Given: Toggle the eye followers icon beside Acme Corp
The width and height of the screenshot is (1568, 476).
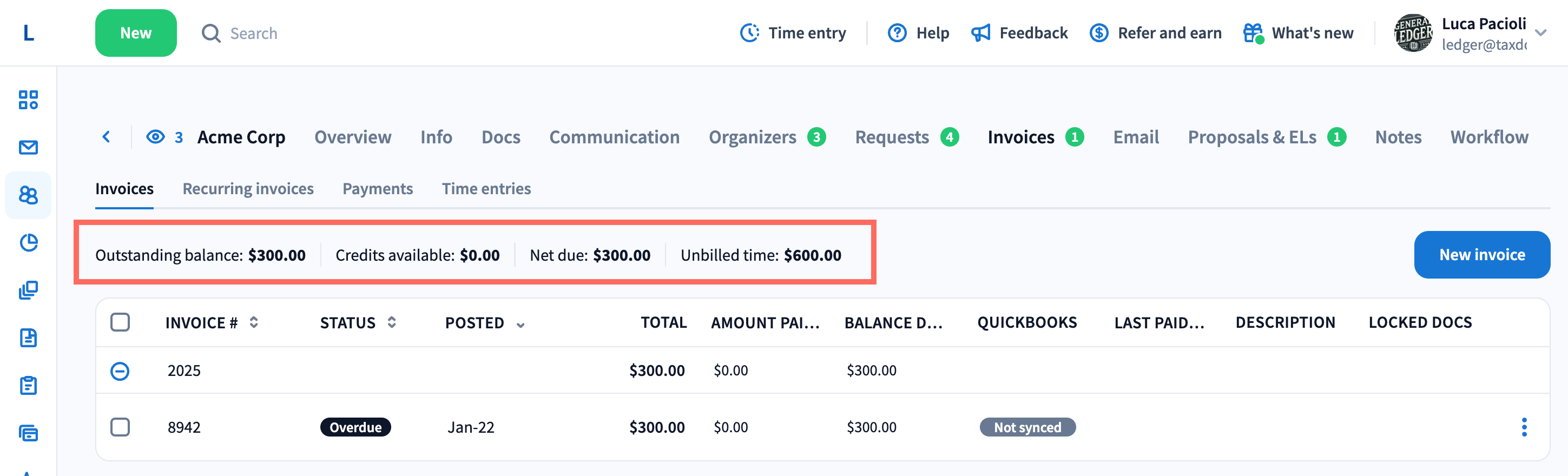Looking at the screenshot, I should point(156,137).
